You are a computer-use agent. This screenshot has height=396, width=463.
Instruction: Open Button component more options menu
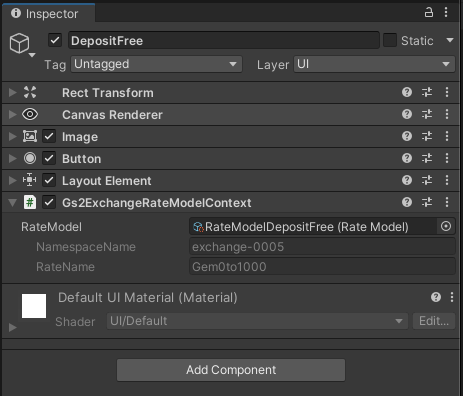pos(447,158)
